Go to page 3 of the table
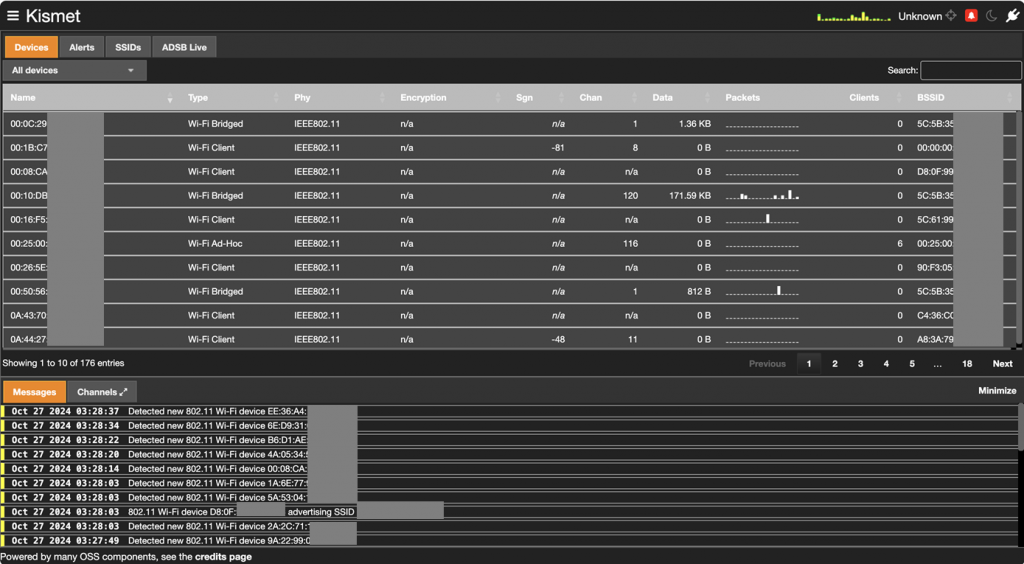The width and height of the screenshot is (1024, 564). [860, 364]
